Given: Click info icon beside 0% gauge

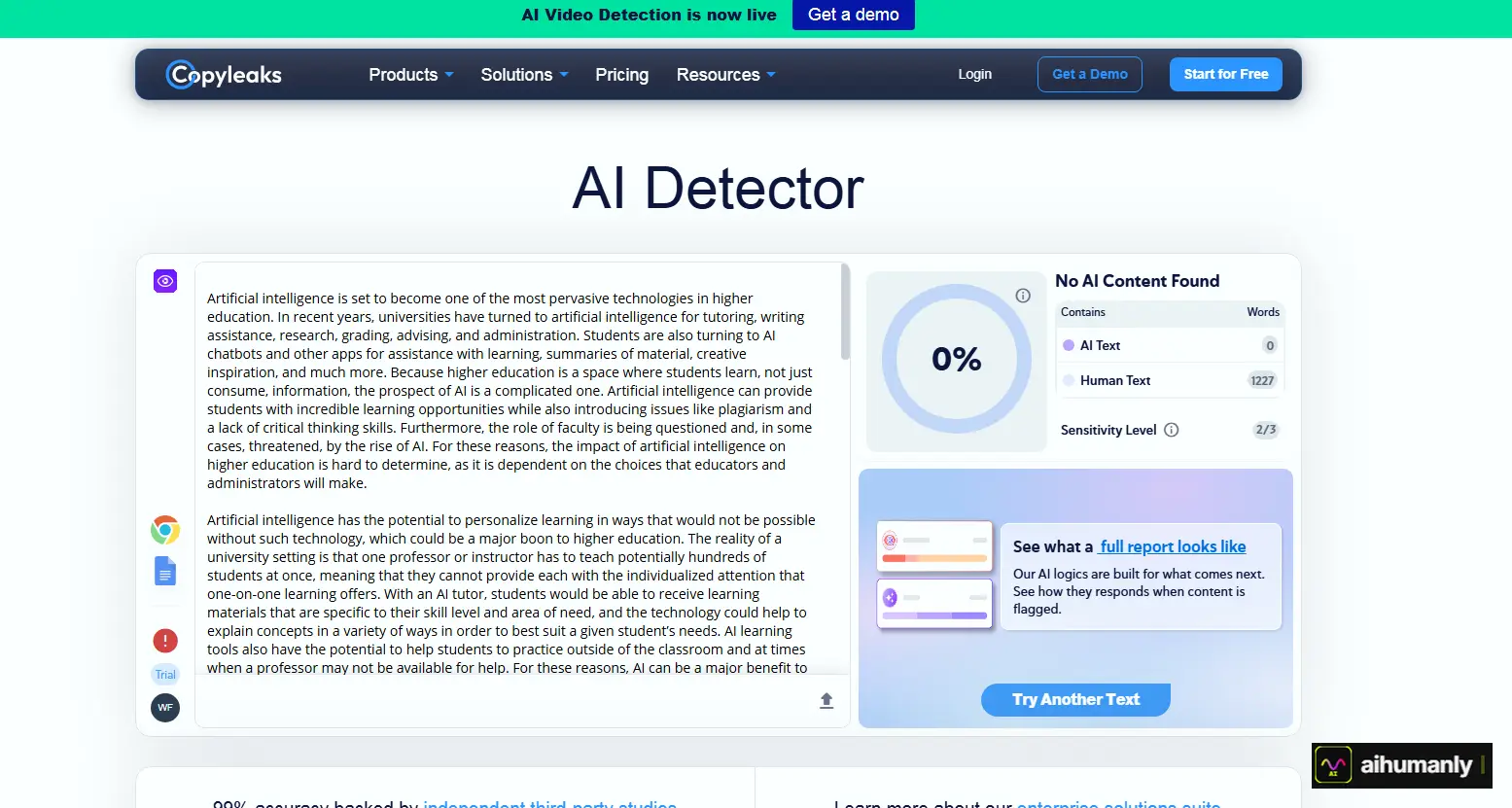Looking at the screenshot, I should point(1023,296).
